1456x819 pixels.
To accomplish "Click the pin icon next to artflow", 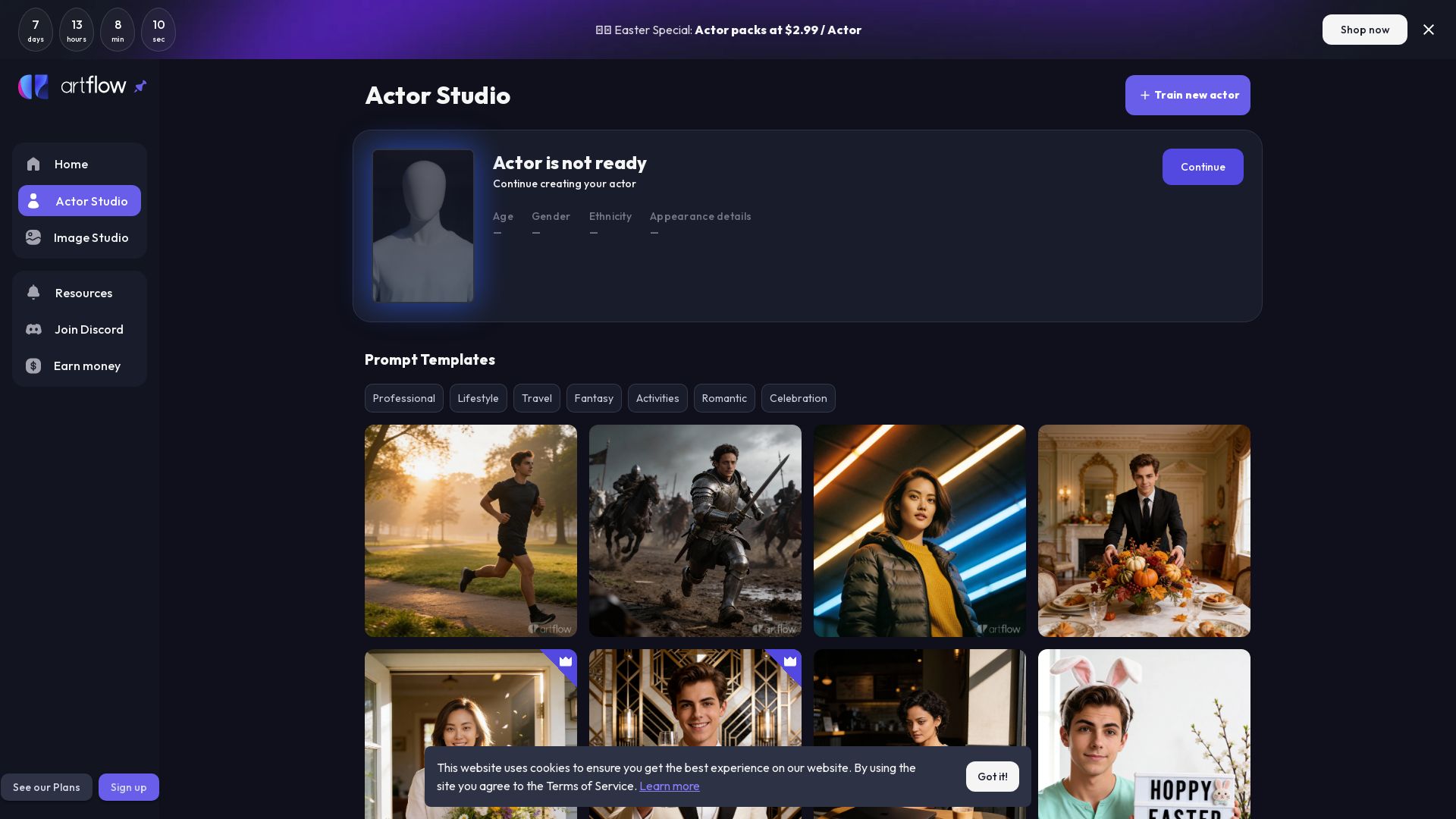I will (x=140, y=86).
